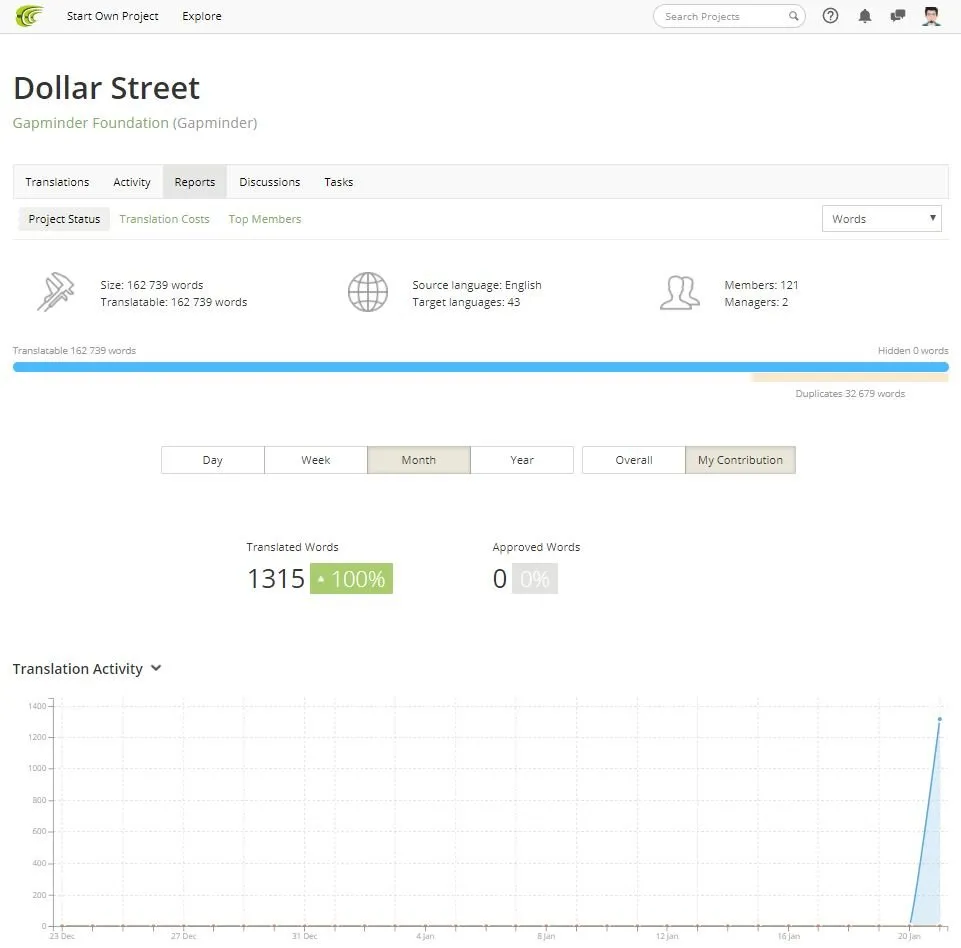Open notifications bell icon
The height and width of the screenshot is (948, 961).
[864, 16]
